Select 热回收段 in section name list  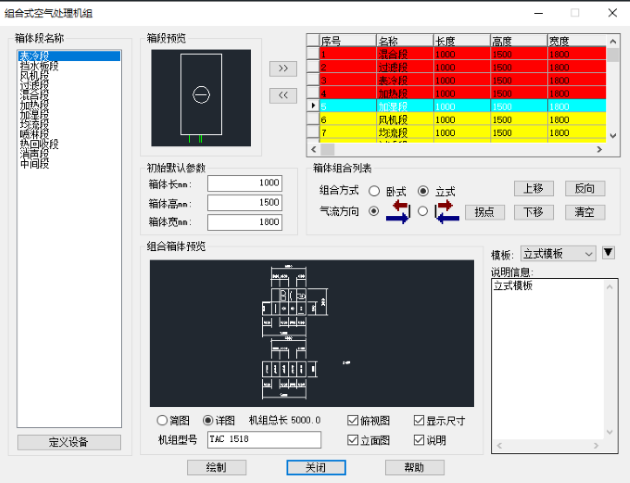pyautogui.click(x=38, y=143)
